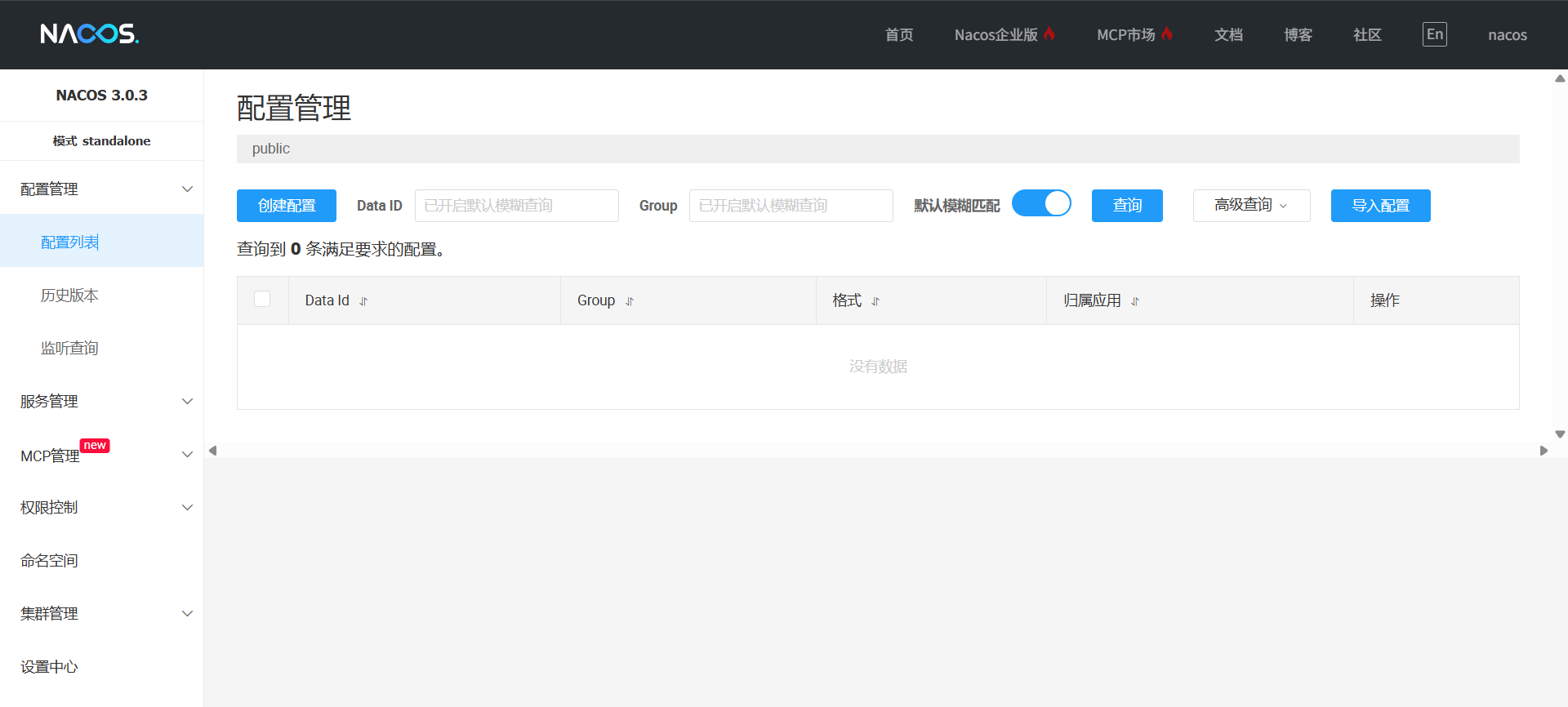Open the 设置中心 menu item
Screen dimensions: 1568x707
102,666
